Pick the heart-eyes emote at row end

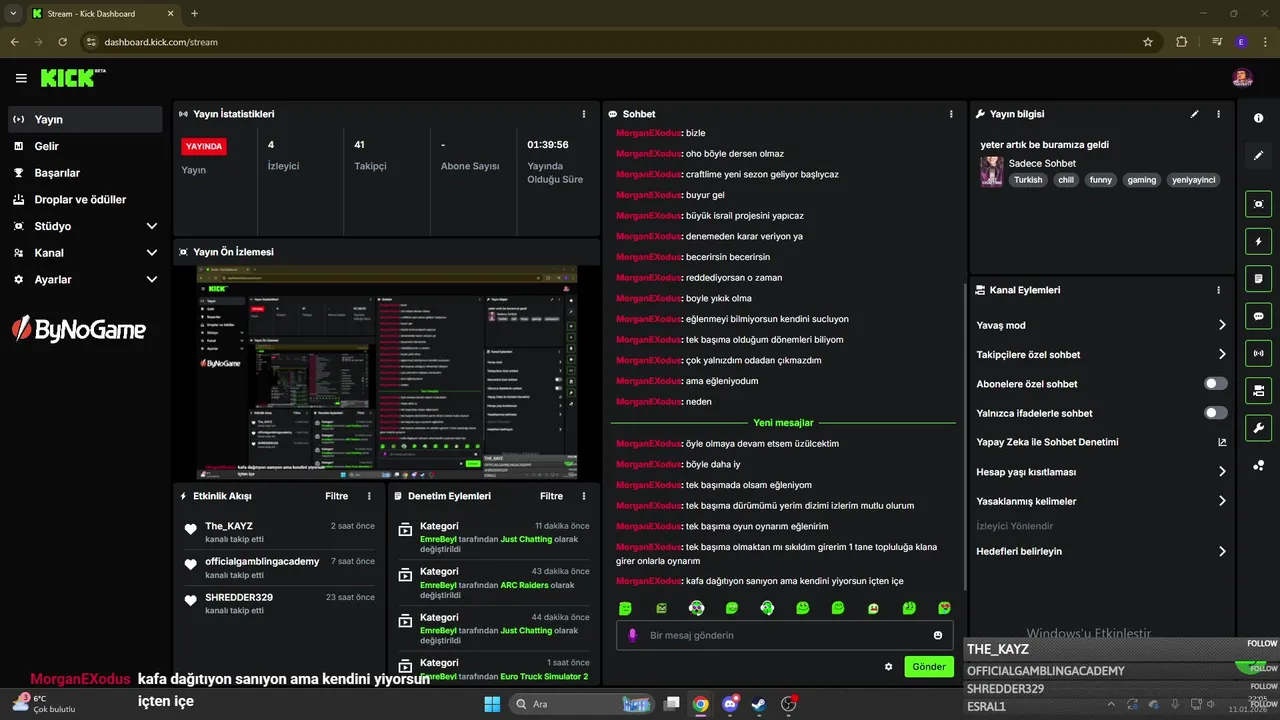(x=944, y=608)
